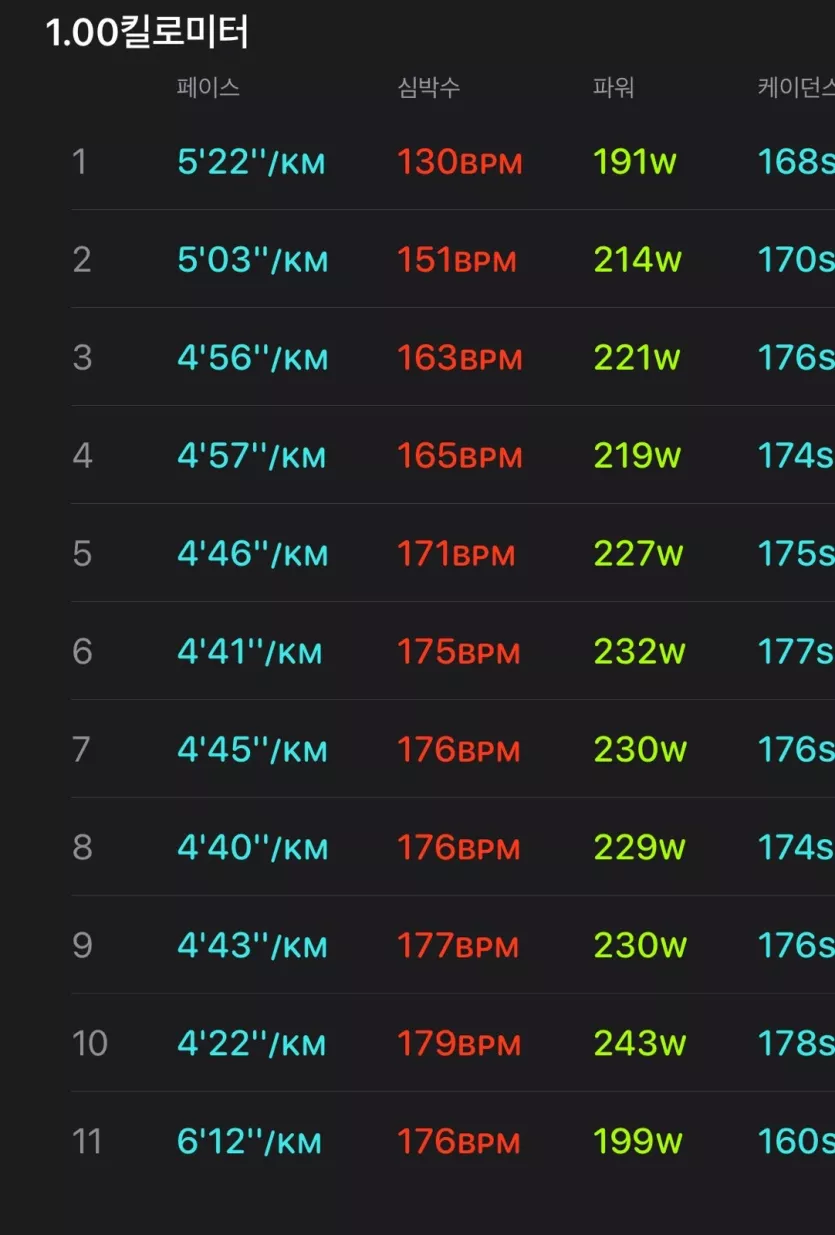Select split 1 pace 5'22''/KM
Screen dimensions: 835x1235
(x=251, y=162)
